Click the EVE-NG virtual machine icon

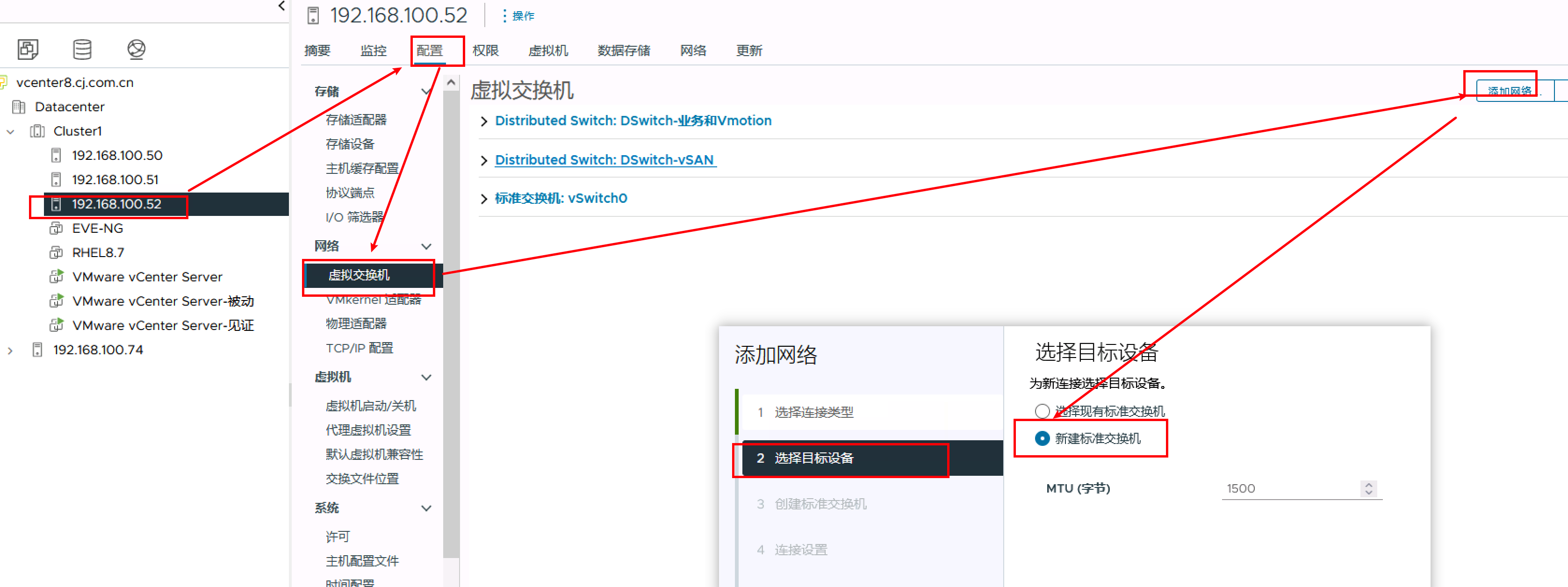pos(56,228)
